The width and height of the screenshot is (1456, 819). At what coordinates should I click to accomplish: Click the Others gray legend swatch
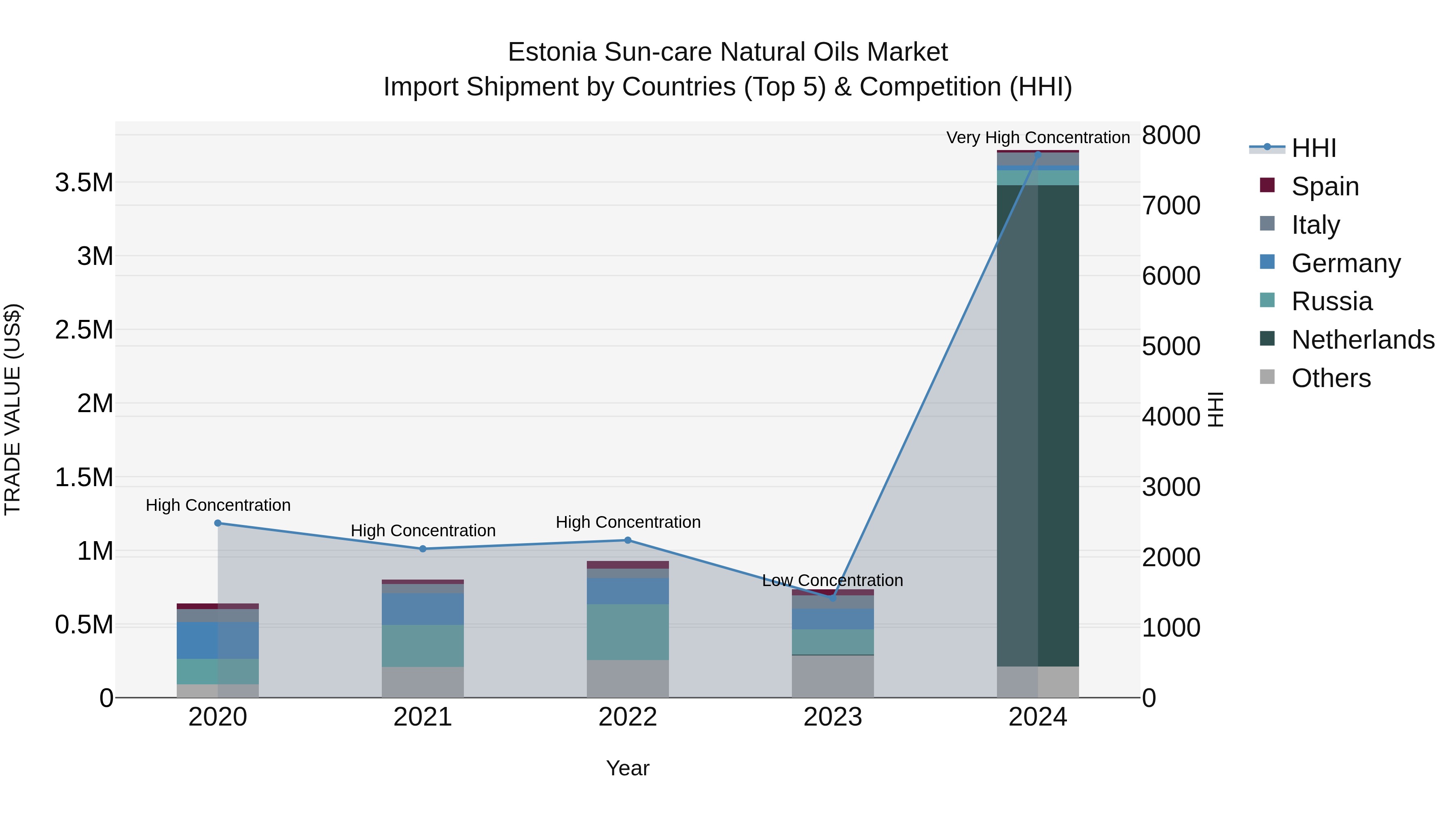pyautogui.click(x=1267, y=377)
